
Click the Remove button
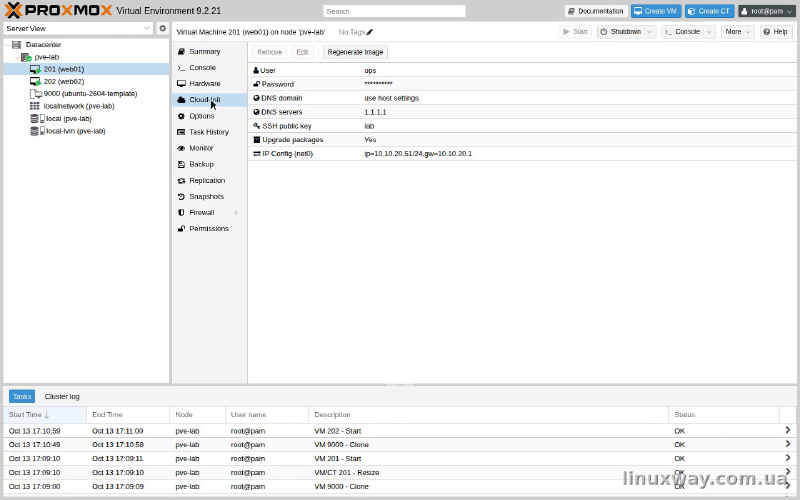tap(269, 52)
